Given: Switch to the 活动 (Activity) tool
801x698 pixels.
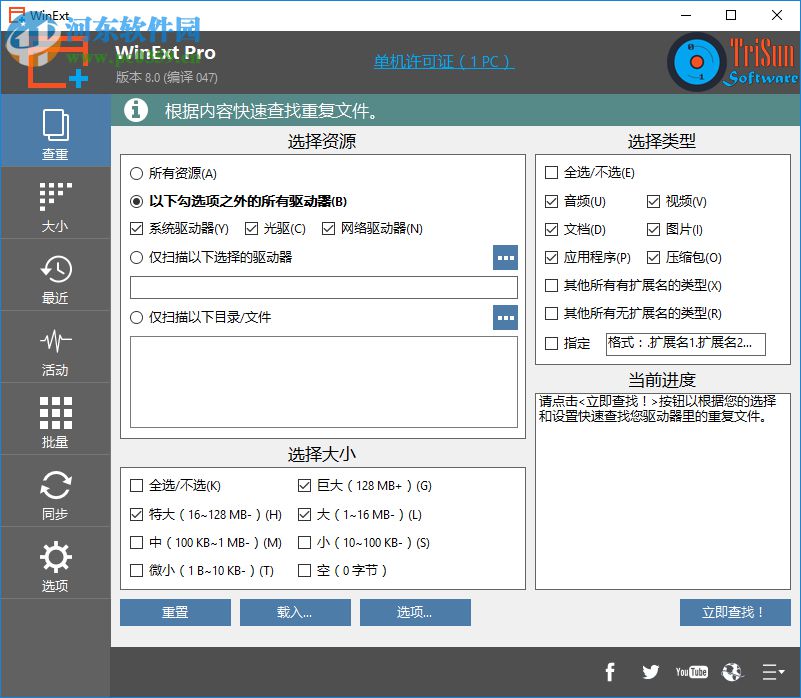Looking at the screenshot, I should [55, 347].
